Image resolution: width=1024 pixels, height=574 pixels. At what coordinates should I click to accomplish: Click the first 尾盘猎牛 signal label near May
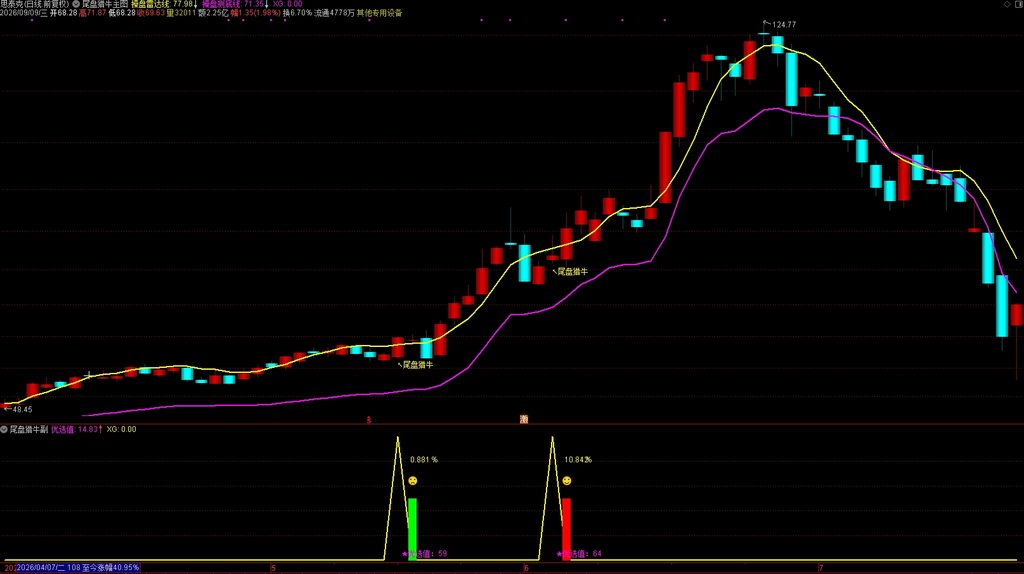point(415,365)
